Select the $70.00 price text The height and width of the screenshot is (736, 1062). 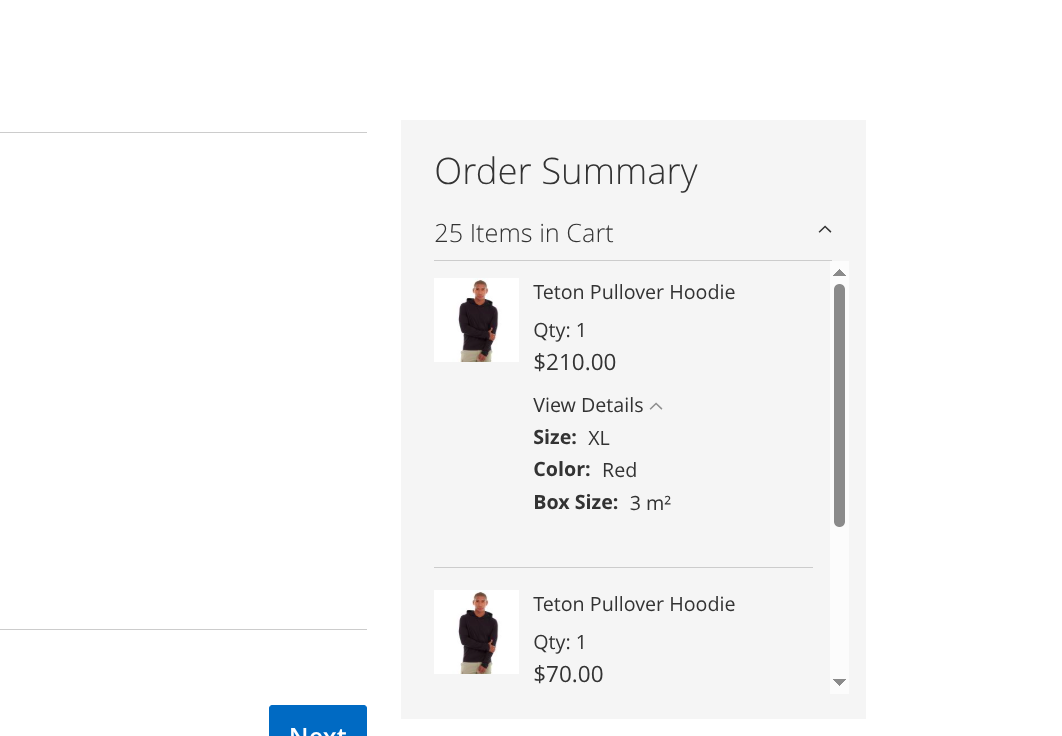[x=568, y=674]
